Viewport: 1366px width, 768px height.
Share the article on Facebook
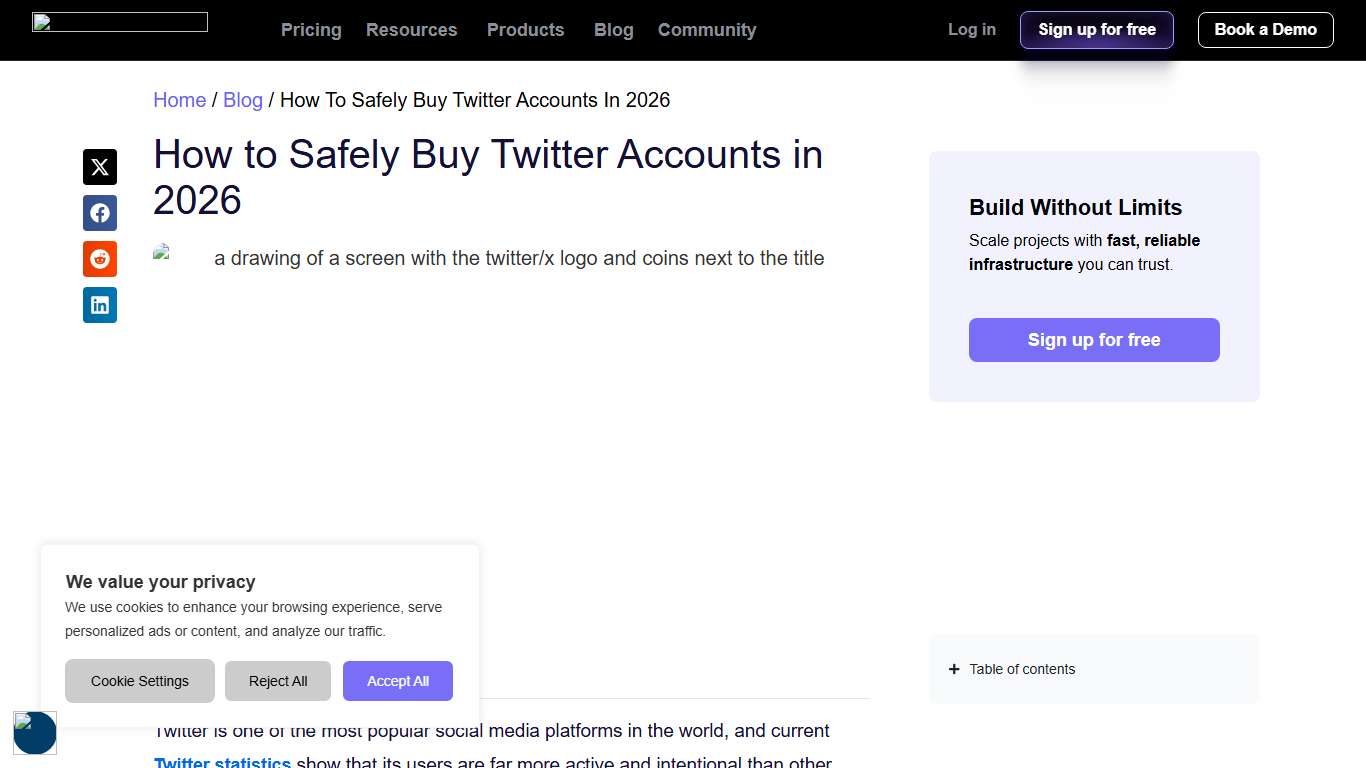99,213
